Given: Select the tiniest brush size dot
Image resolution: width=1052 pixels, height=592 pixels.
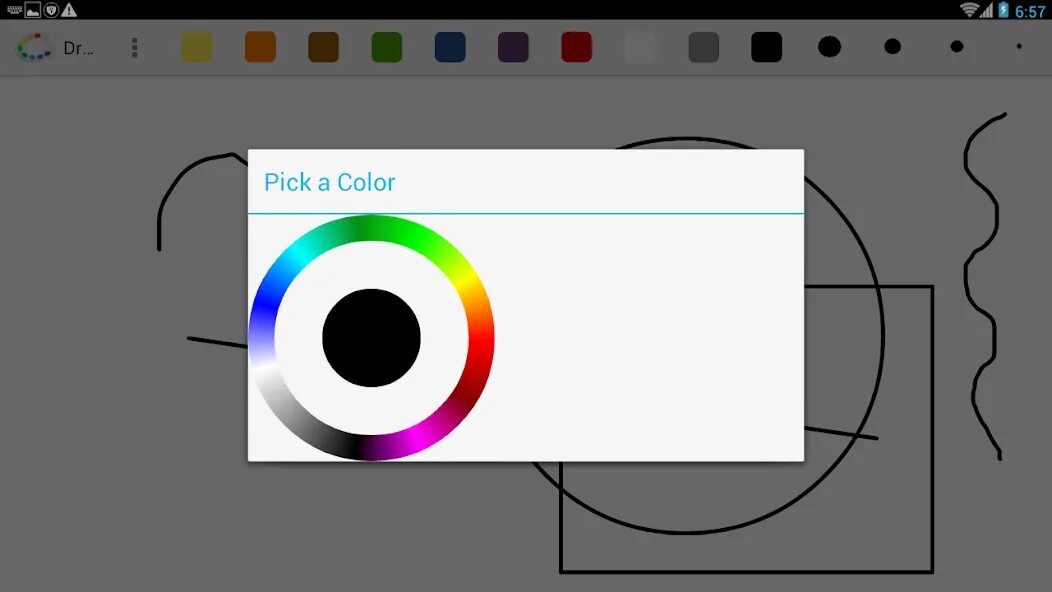Looking at the screenshot, I should click(x=1019, y=46).
